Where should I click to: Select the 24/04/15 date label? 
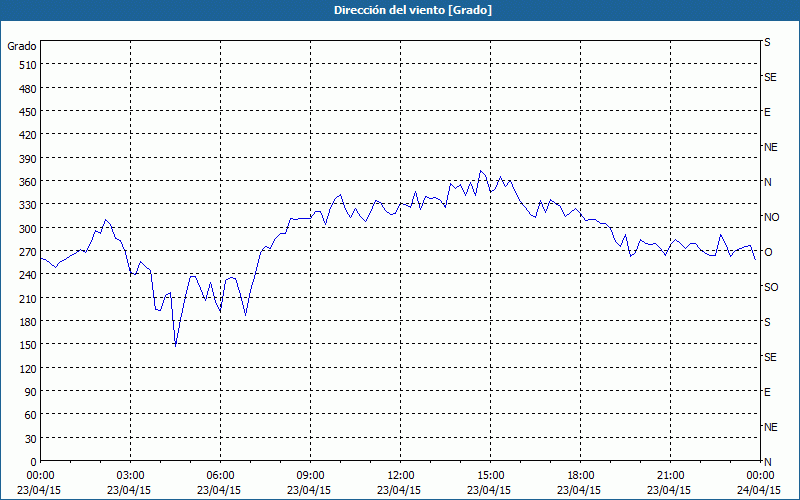(759, 490)
